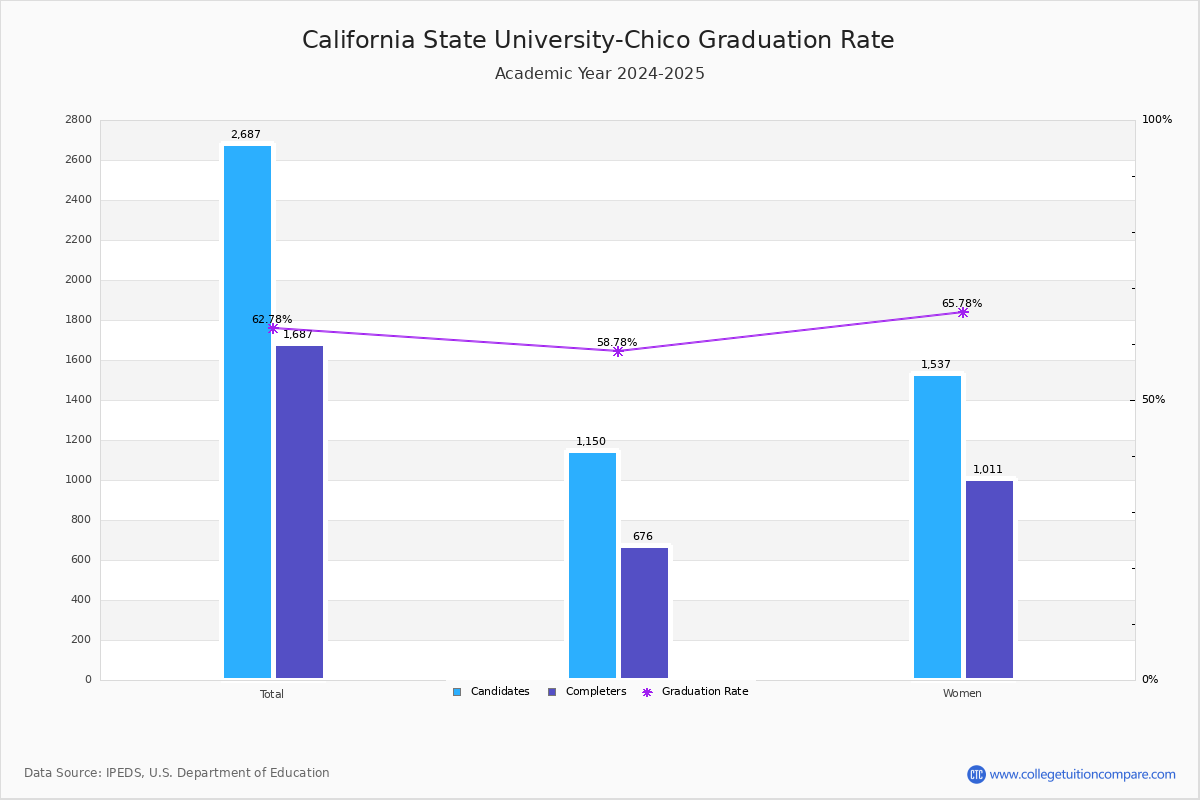The height and width of the screenshot is (800, 1200).
Task: Click the 58.78% graduation rate marker
Action: (x=617, y=351)
